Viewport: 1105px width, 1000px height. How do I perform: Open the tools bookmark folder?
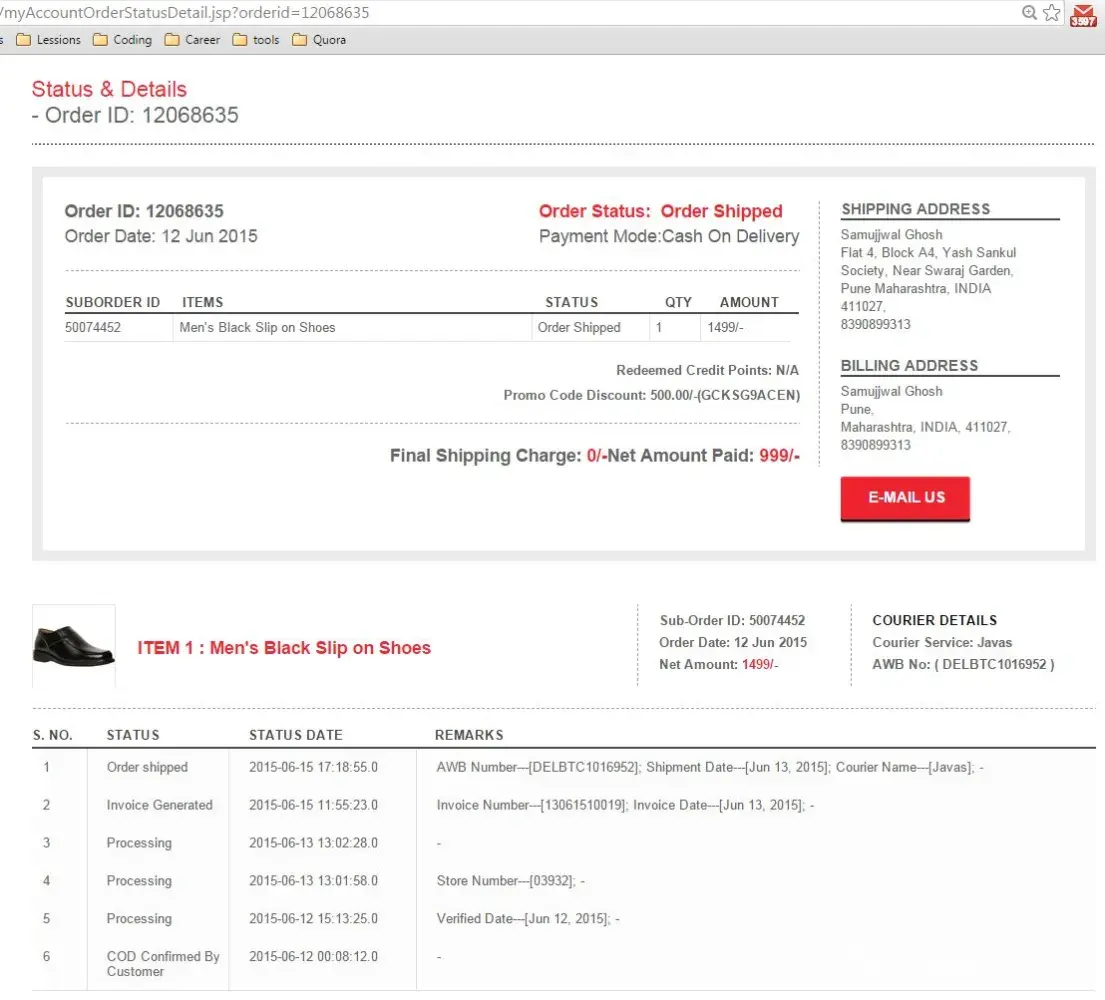coord(256,40)
